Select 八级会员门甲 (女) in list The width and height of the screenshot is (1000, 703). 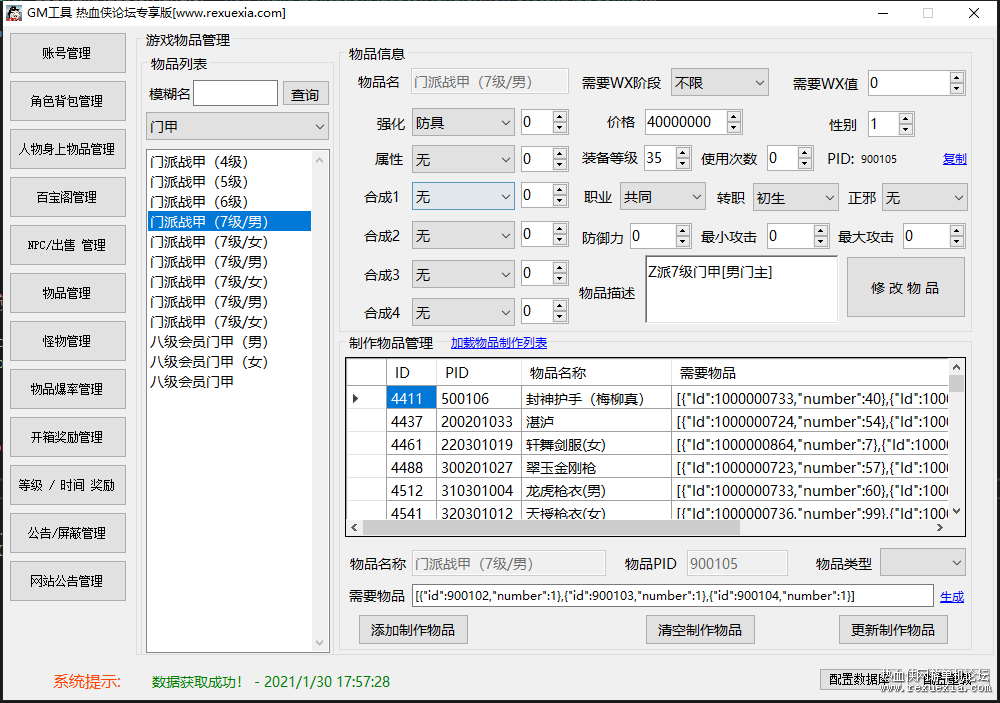(230, 362)
